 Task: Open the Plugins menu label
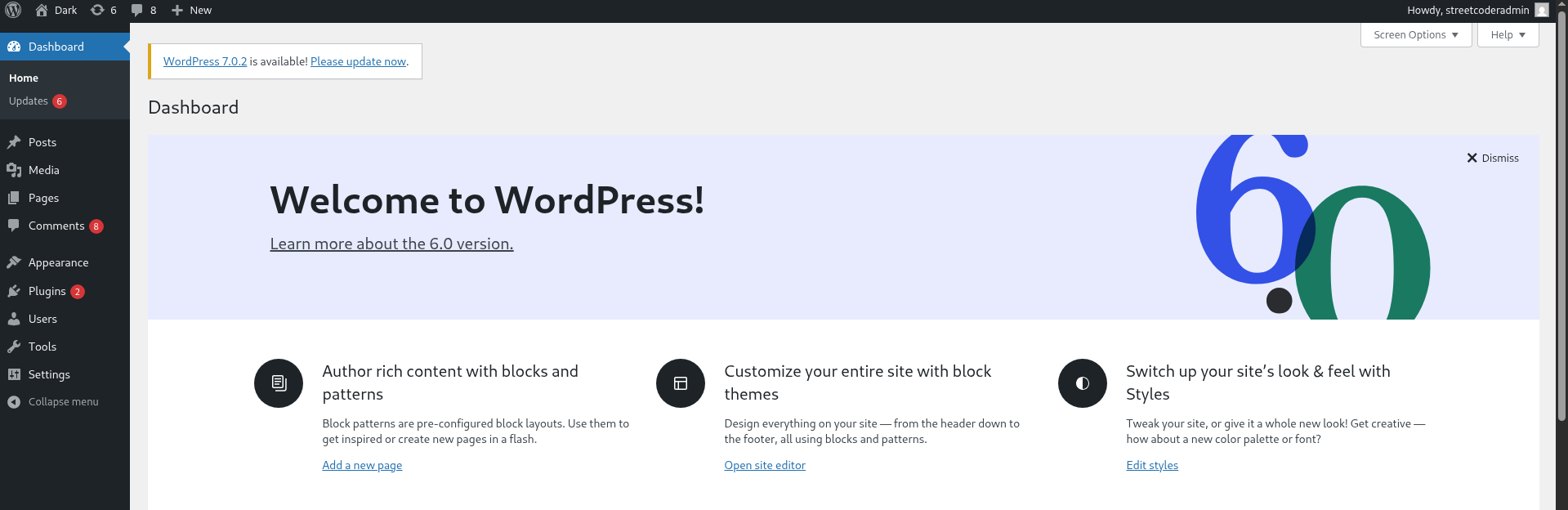pyautogui.click(x=47, y=291)
